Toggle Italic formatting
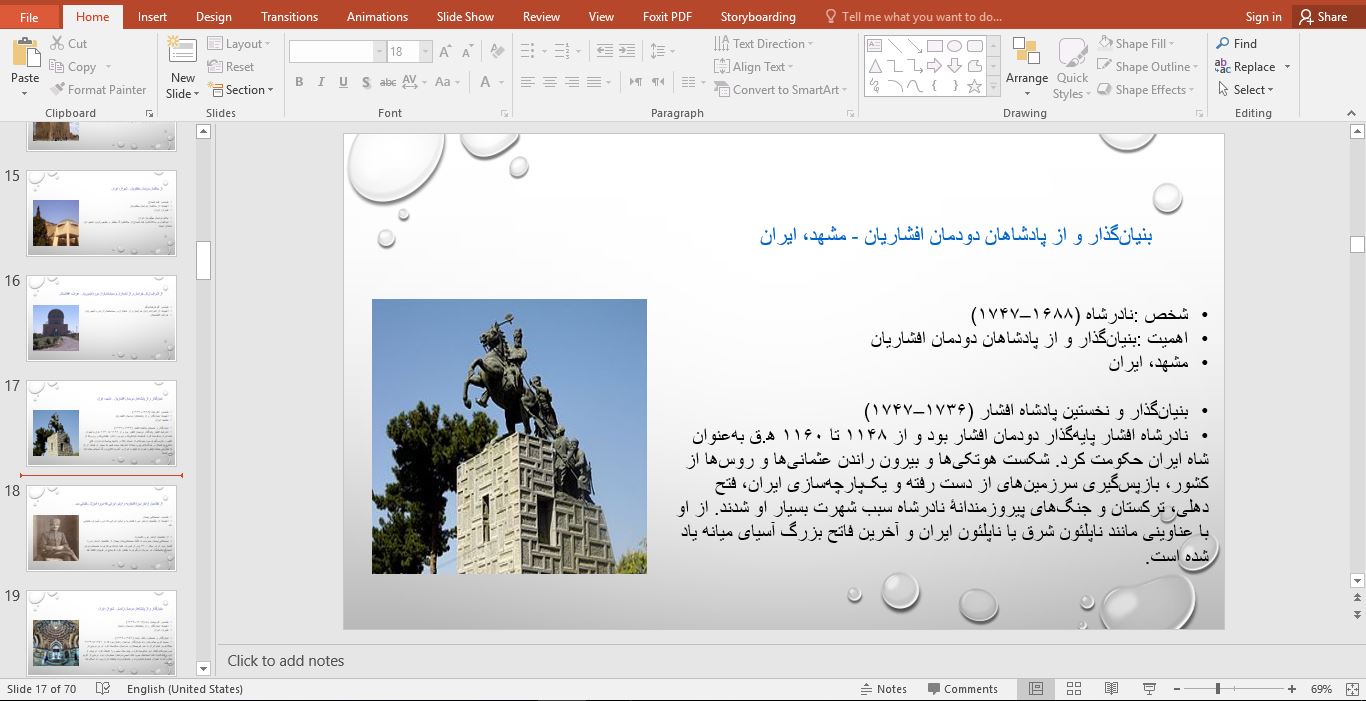 (321, 83)
